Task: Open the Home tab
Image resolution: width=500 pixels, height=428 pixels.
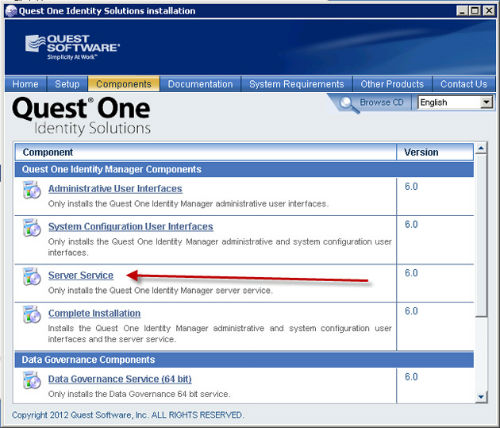Action: click(25, 84)
